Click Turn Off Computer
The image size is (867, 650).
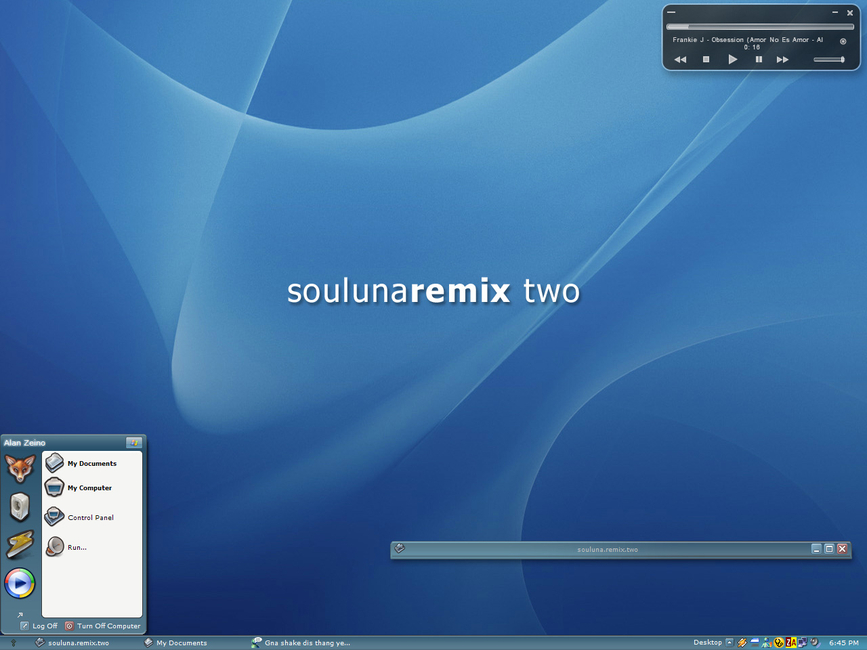tap(103, 626)
